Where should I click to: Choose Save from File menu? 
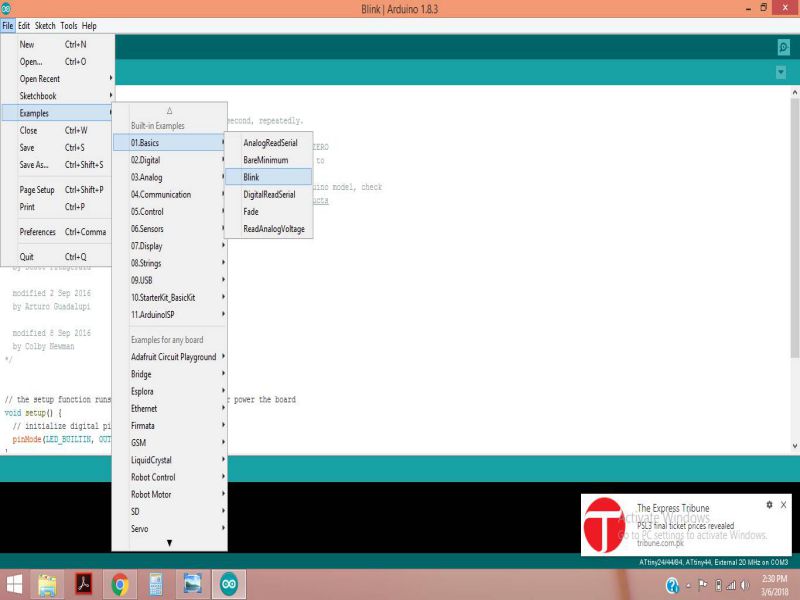pos(58,147)
